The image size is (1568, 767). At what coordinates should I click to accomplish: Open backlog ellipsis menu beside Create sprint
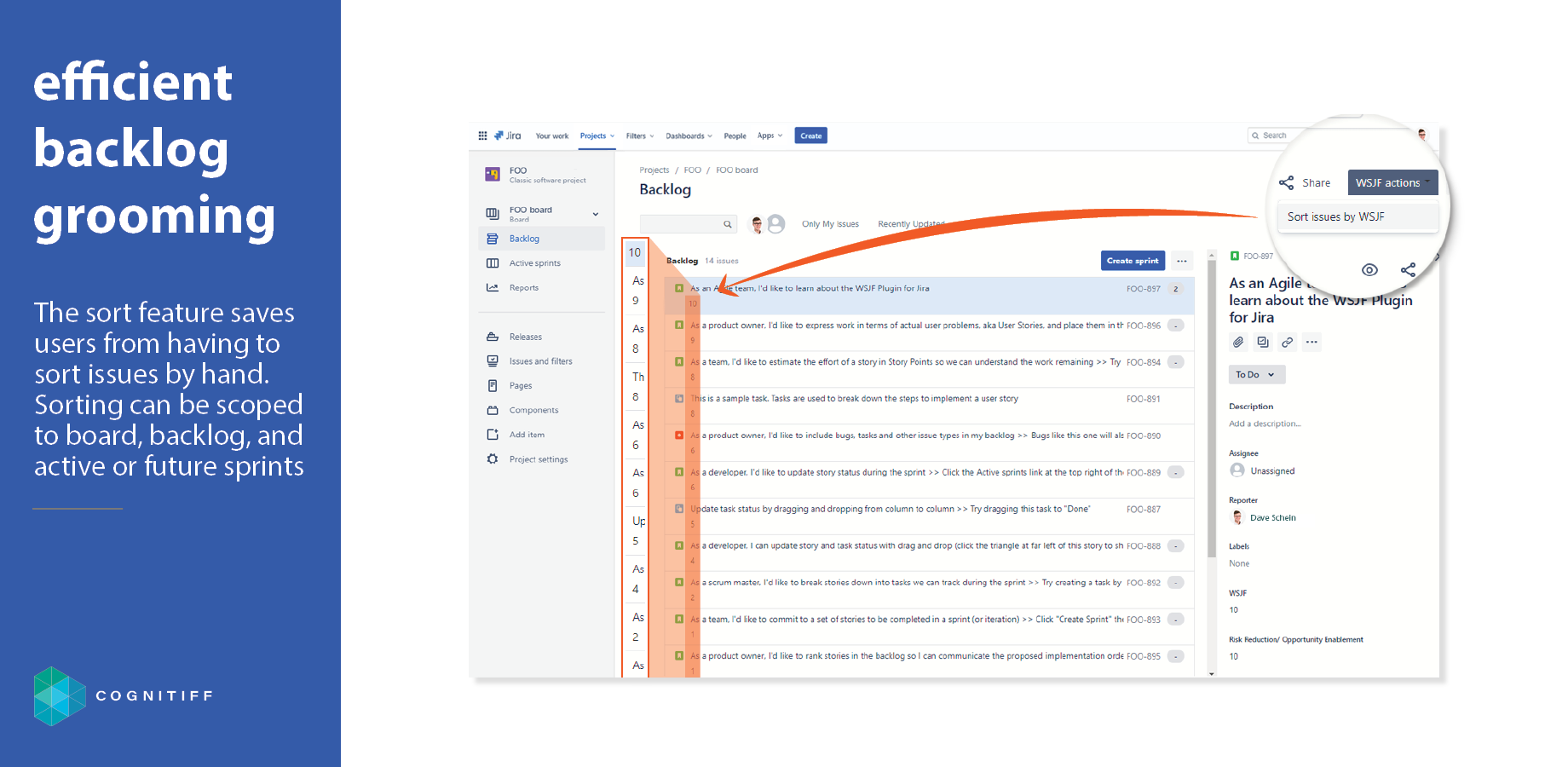tap(1182, 261)
